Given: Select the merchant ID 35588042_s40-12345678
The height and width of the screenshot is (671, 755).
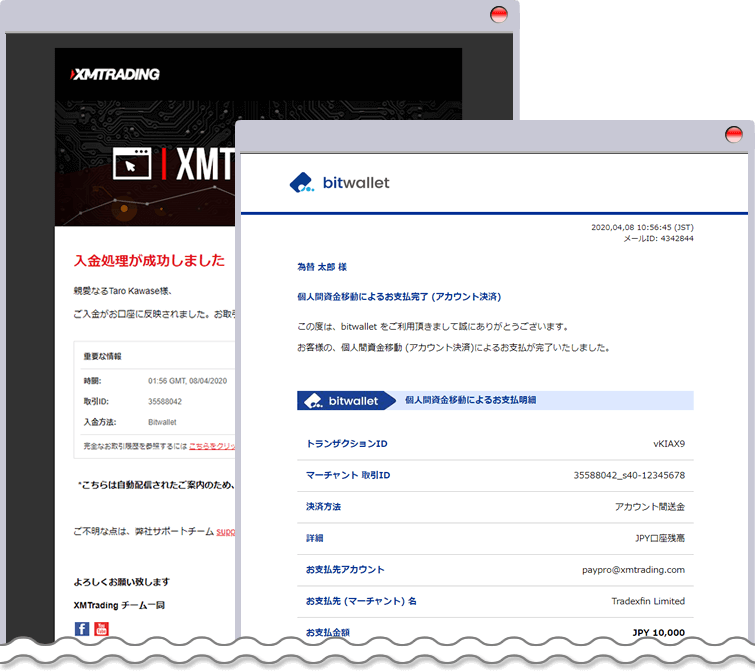Looking at the screenshot, I should tap(629, 475).
